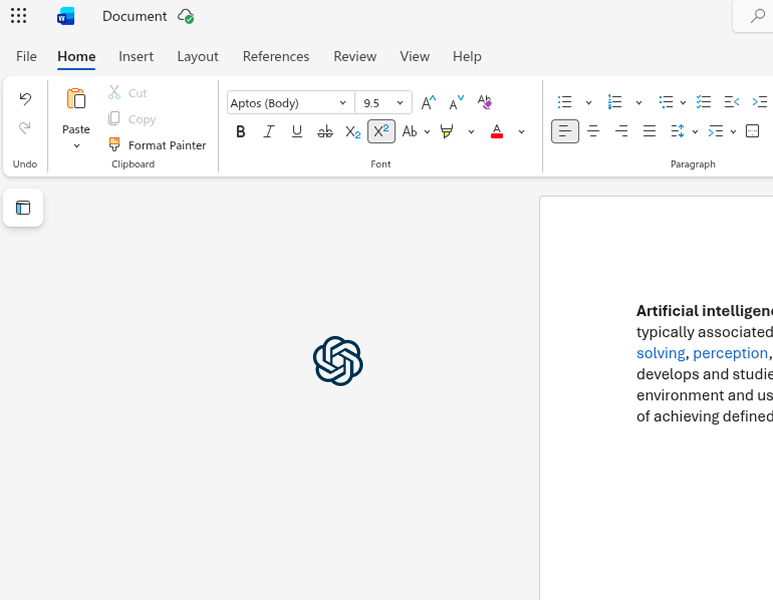Toggle Italic formatting
773x600 pixels.
pyautogui.click(x=268, y=132)
